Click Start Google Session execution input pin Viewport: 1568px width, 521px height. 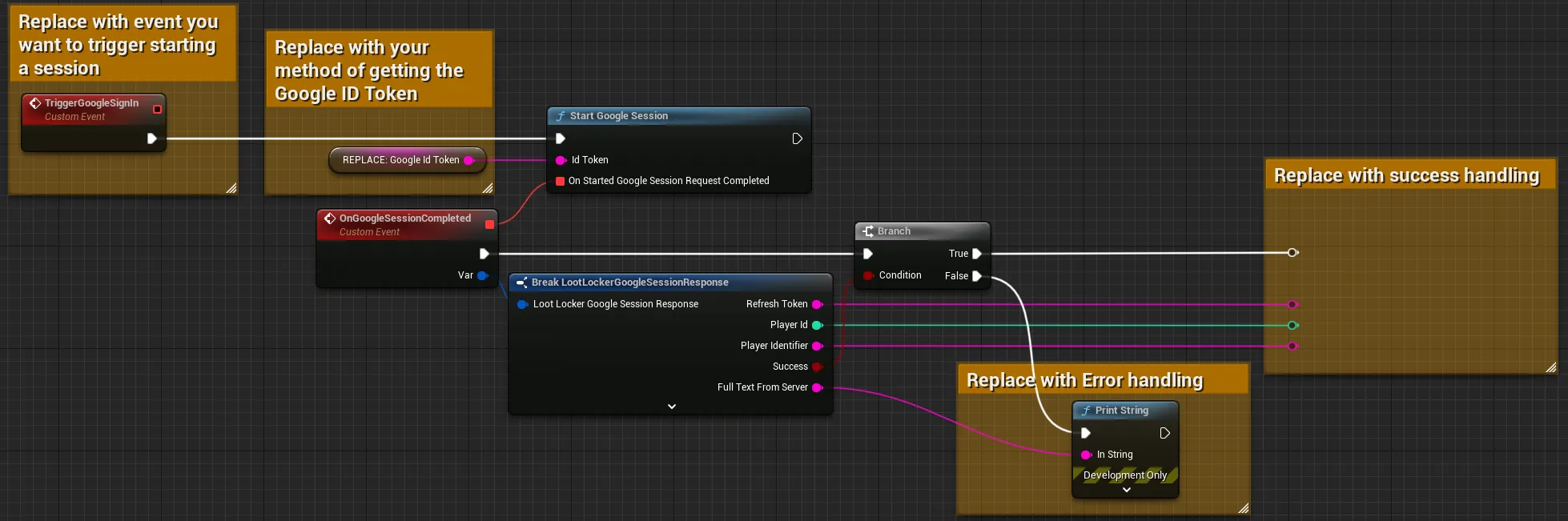click(x=561, y=138)
